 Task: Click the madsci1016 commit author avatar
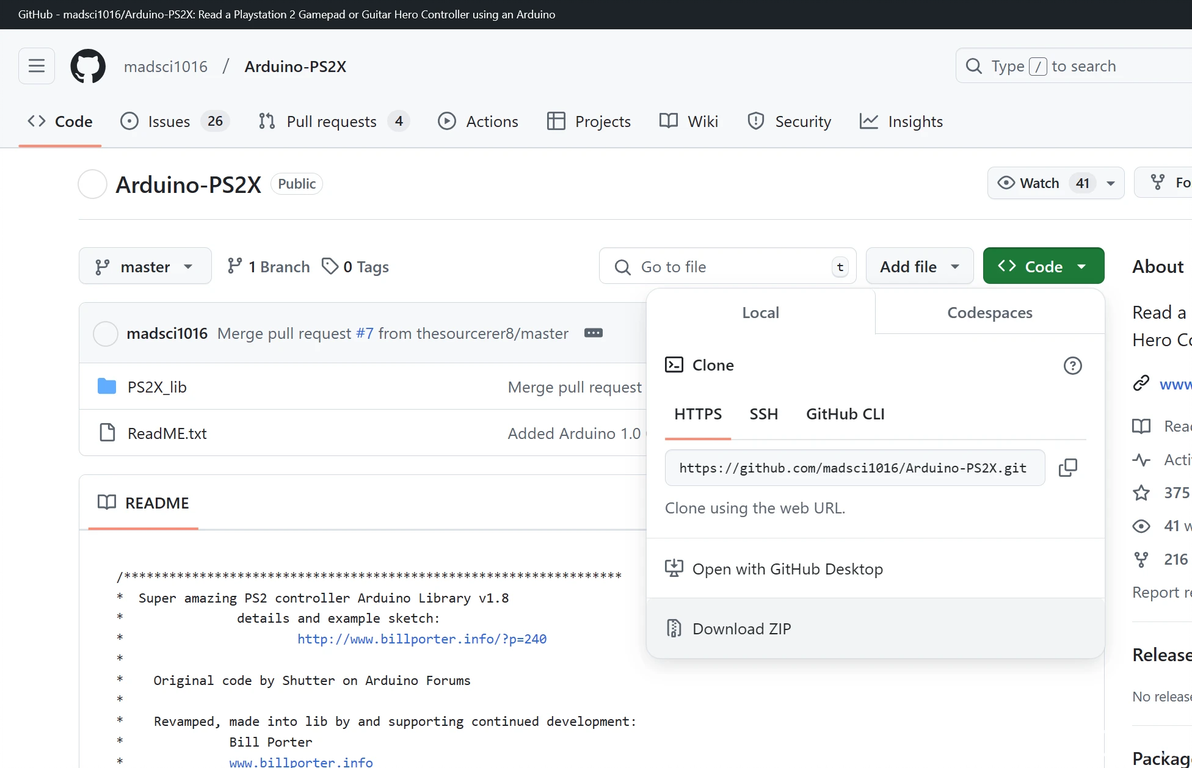click(105, 333)
